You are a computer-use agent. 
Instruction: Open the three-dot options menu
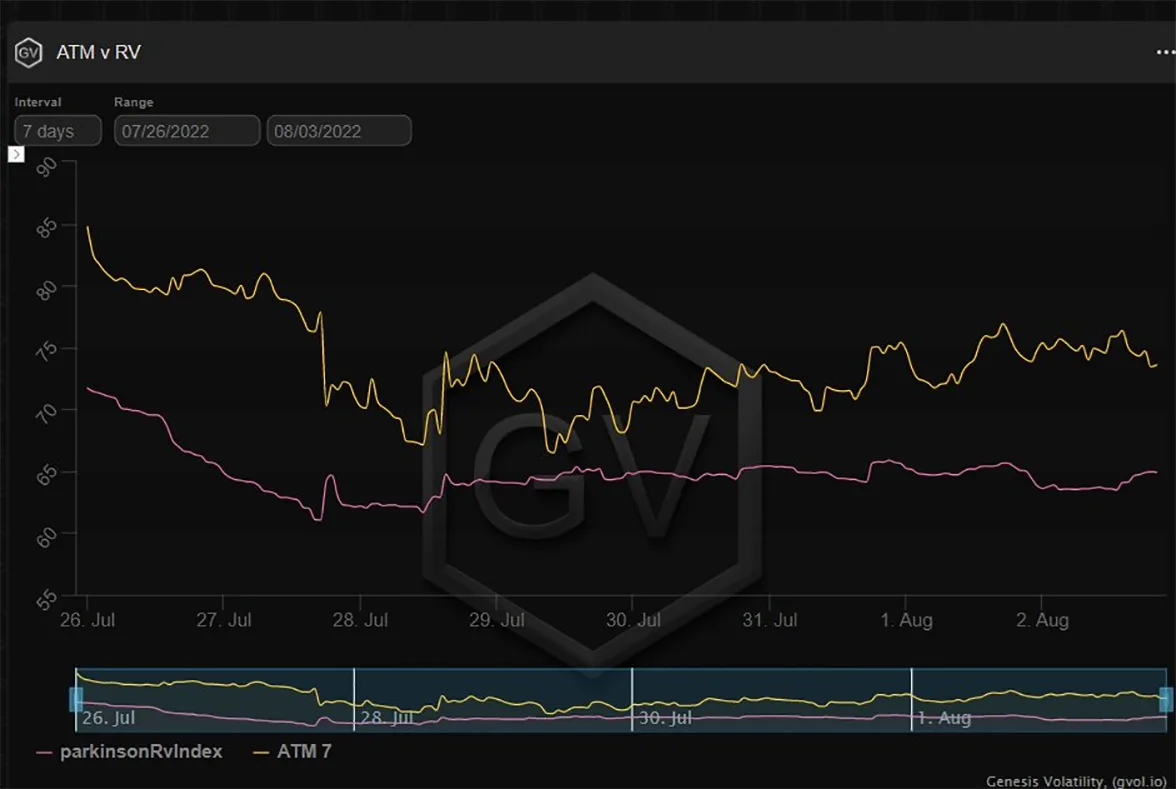pyautogui.click(x=1165, y=52)
